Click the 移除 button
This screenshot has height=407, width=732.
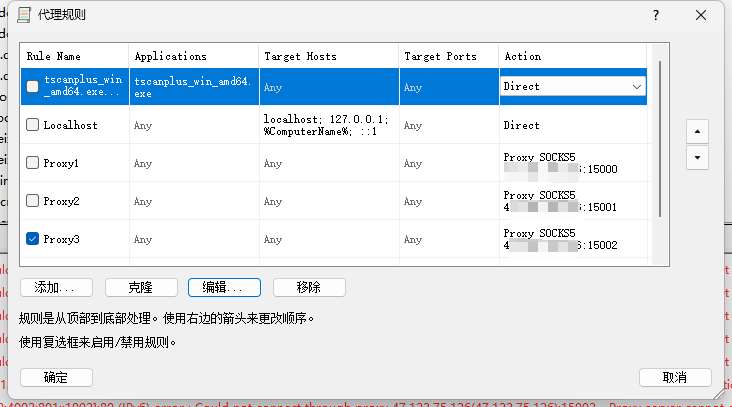pos(309,287)
